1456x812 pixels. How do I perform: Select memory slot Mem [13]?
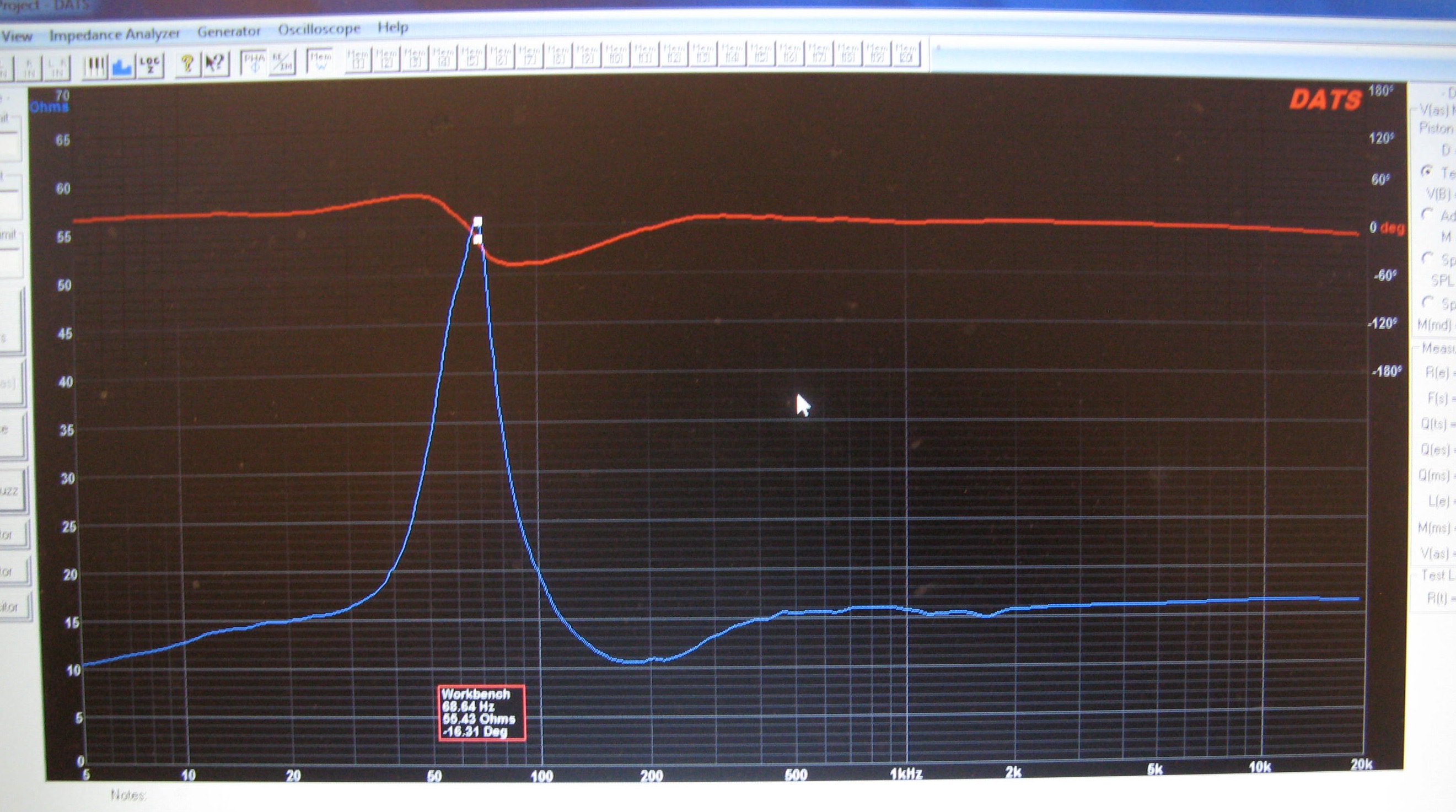[703, 53]
